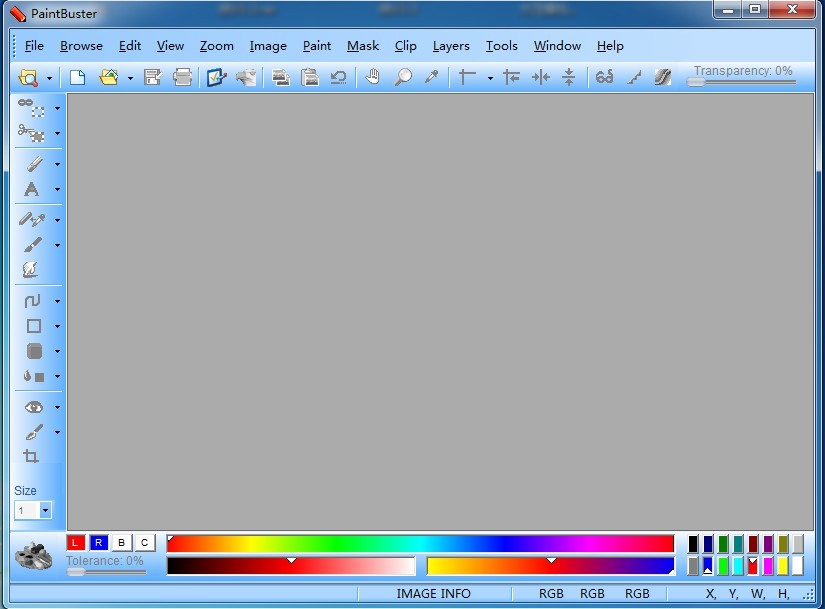Expand the Open folder dropdown arrow
The height and width of the screenshot is (609, 825).
point(130,78)
